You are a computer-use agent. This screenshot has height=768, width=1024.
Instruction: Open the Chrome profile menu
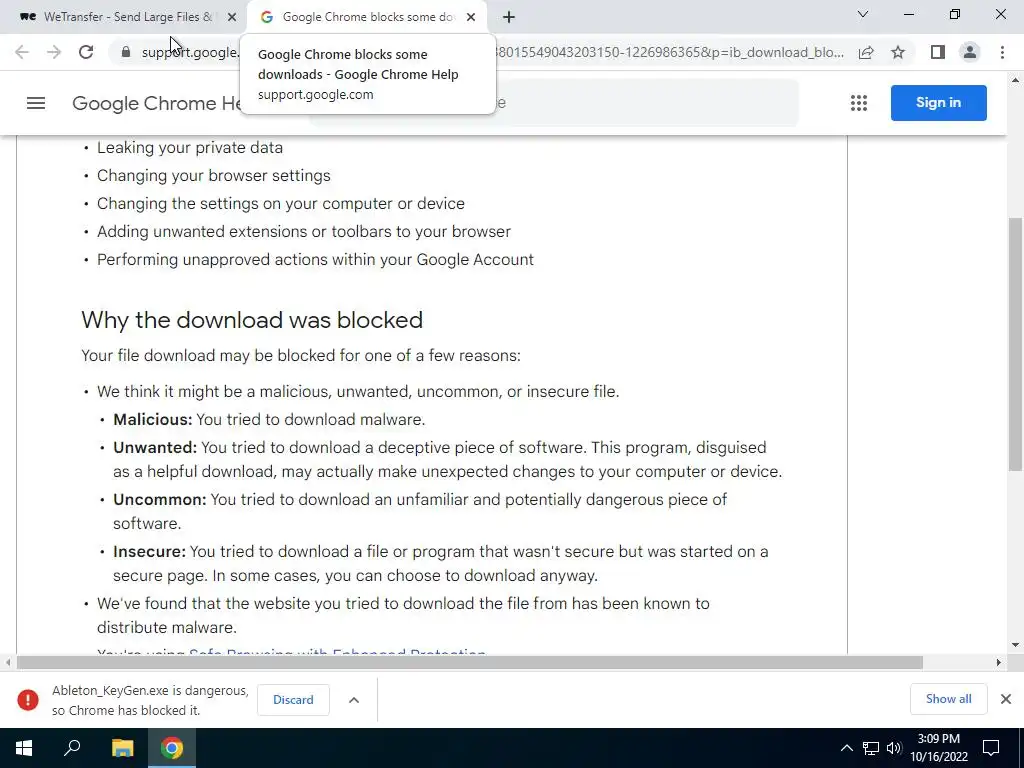click(x=970, y=52)
